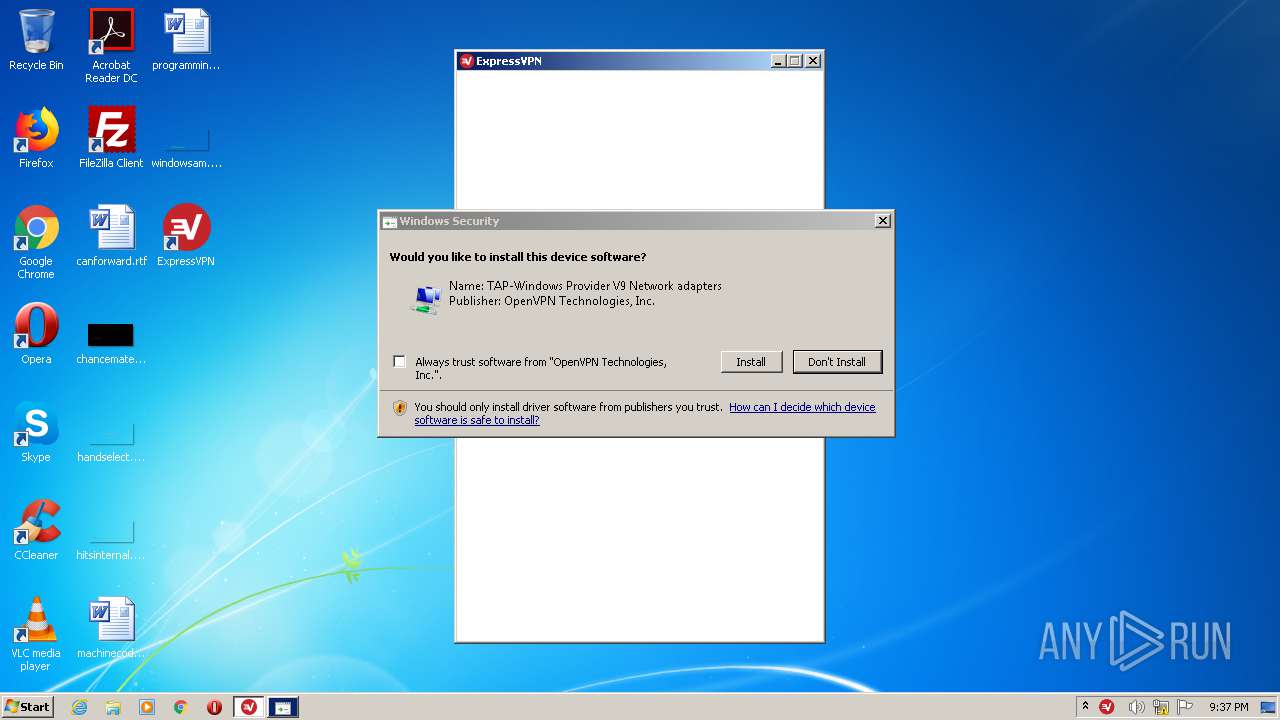
Task: Click the 'Publisher: OpenVPN Technologies, Inc.' text
Action: (552, 301)
